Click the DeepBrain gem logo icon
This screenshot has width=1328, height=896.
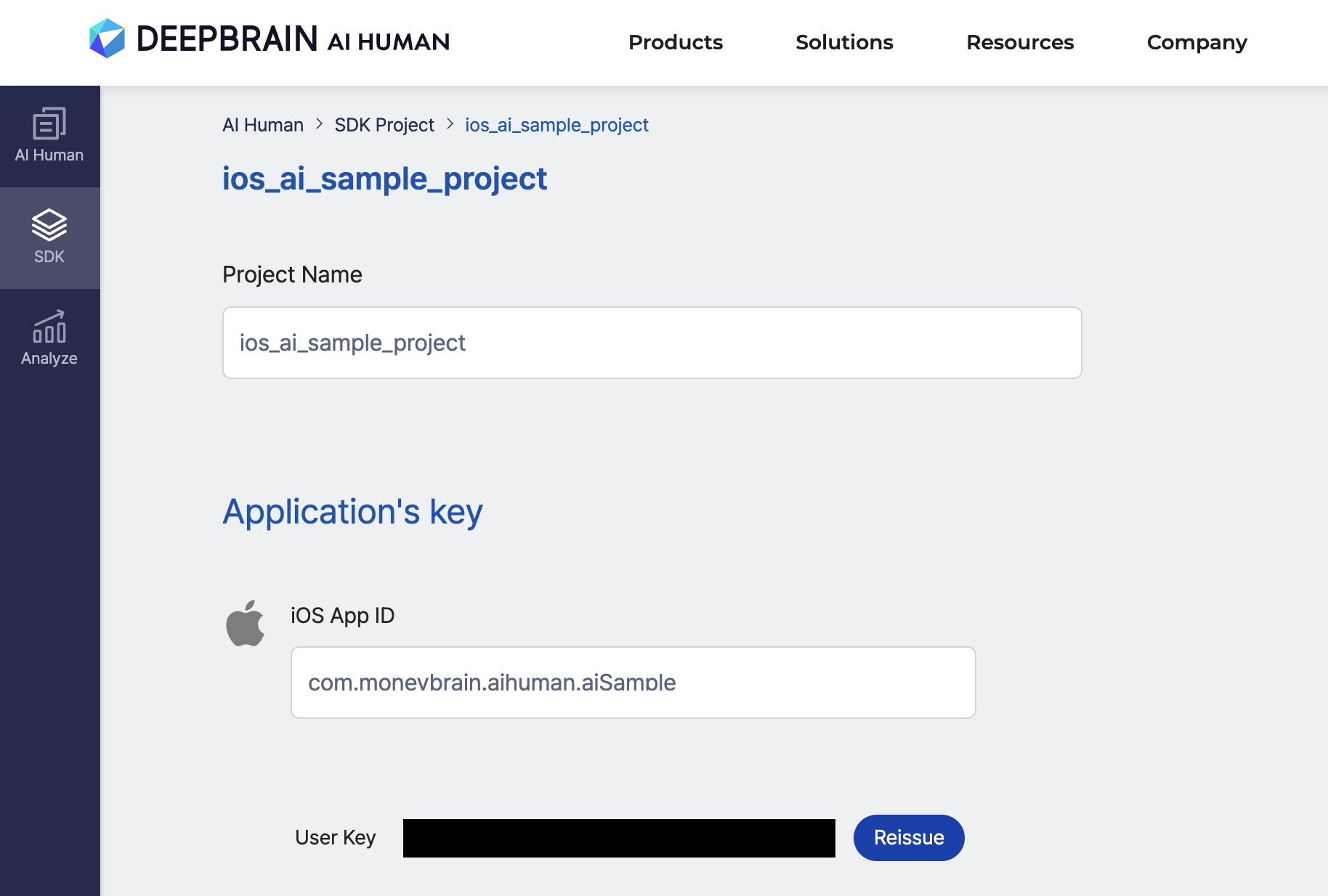pyautogui.click(x=107, y=38)
